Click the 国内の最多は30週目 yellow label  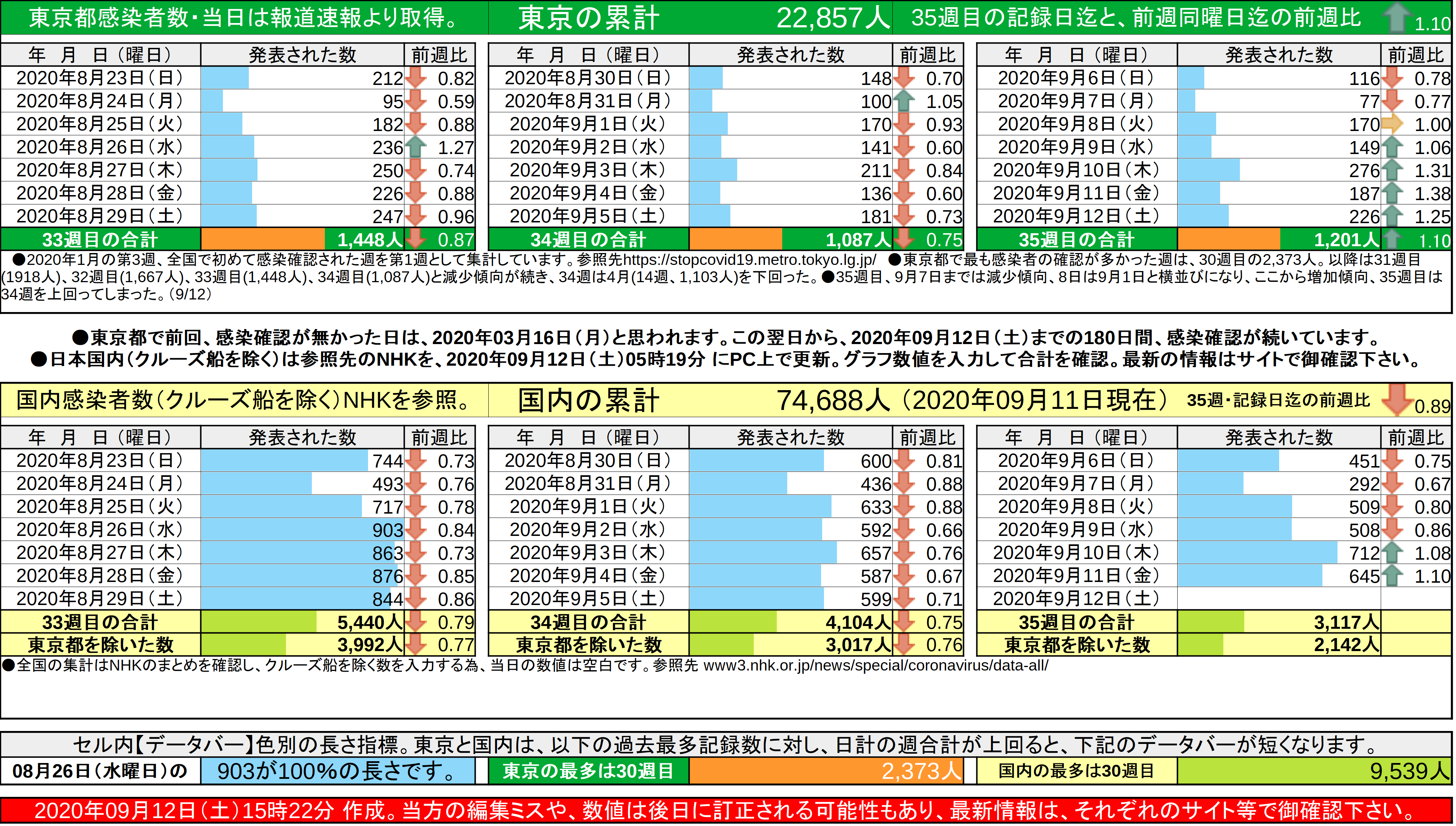(x=1076, y=772)
